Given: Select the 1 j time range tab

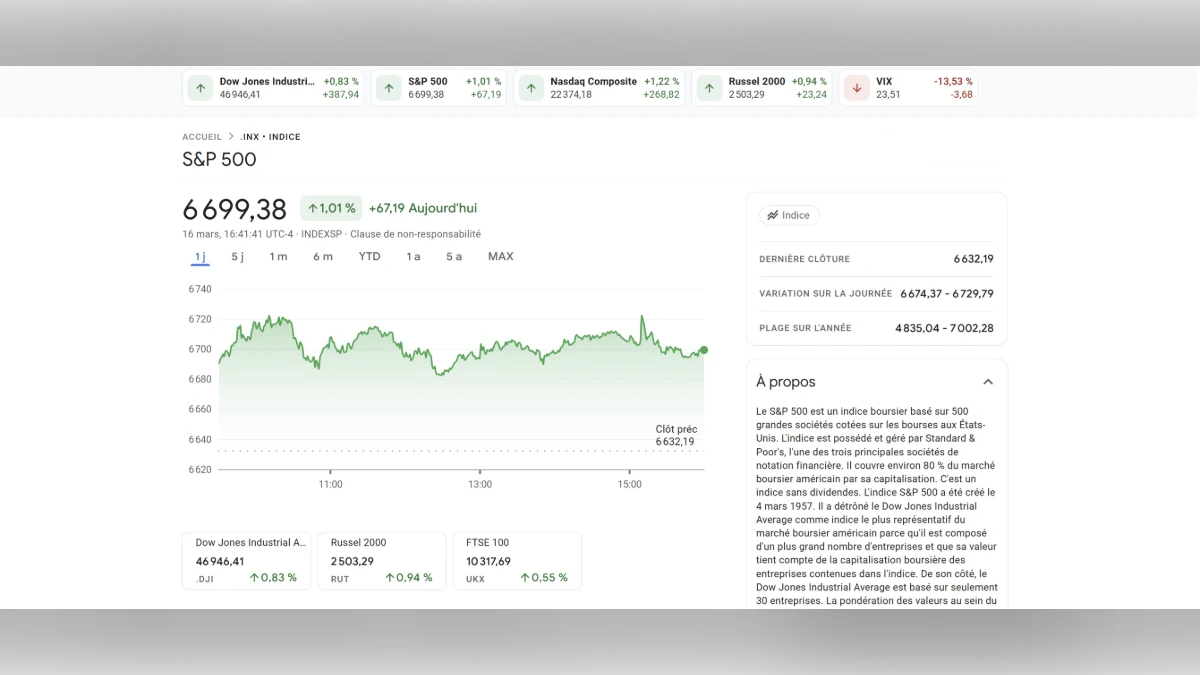Looking at the screenshot, I should [x=200, y=257].
